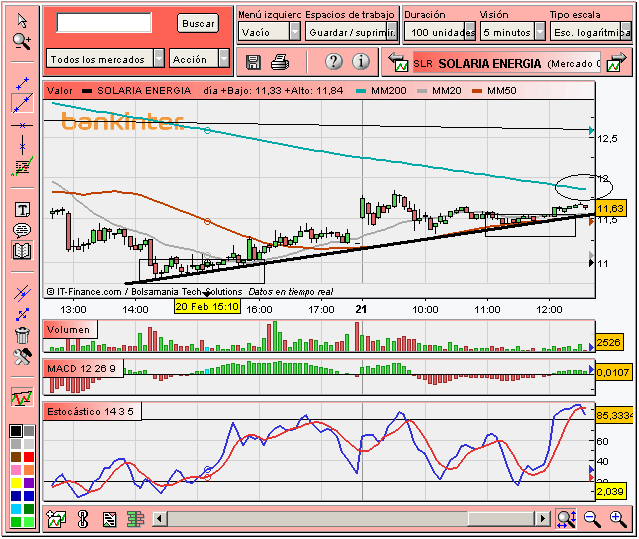Pick the brown color swatch
639x539 pixels.
coord(16,457)
